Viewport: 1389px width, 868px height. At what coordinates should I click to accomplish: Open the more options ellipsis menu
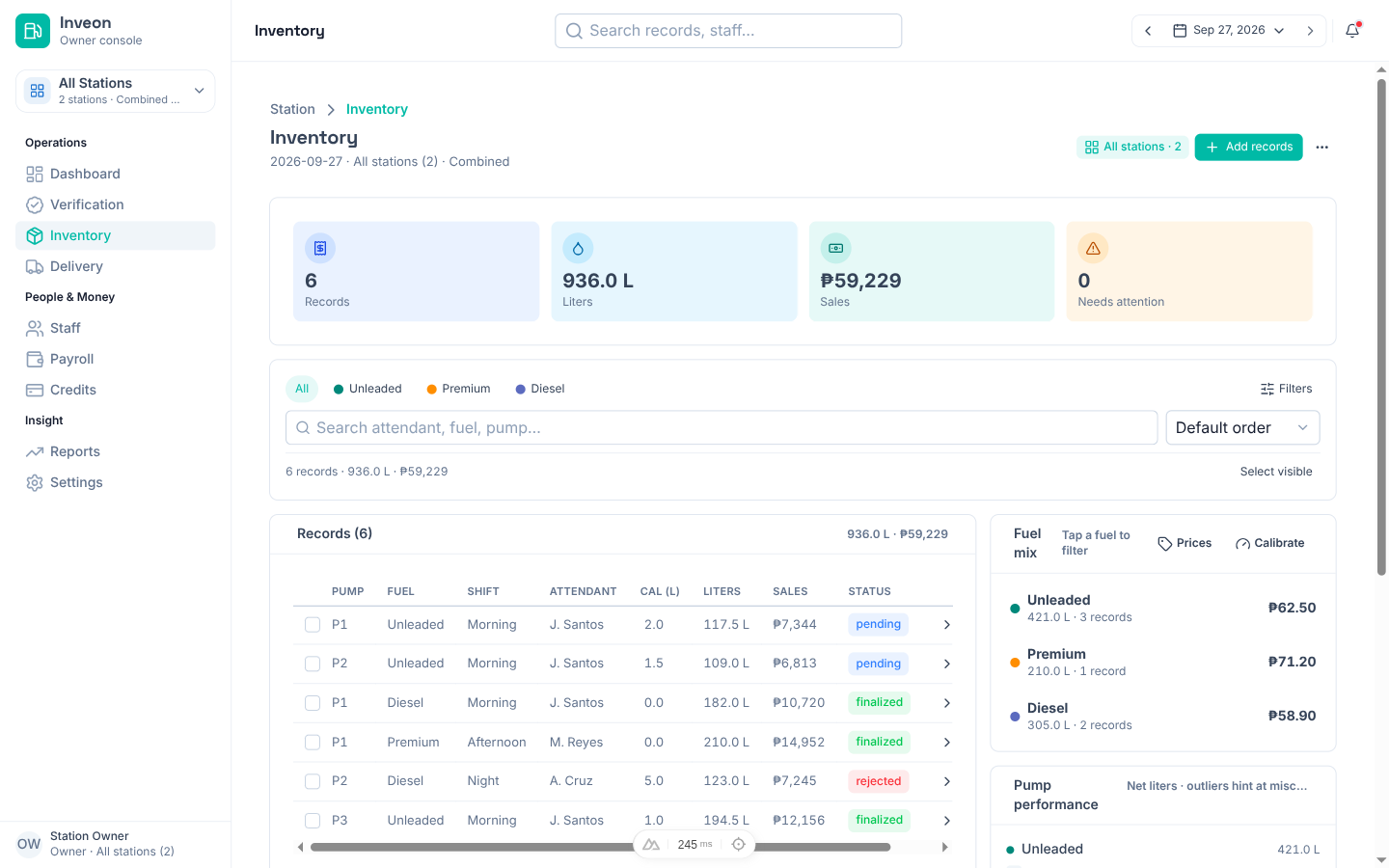point(1322,148)
